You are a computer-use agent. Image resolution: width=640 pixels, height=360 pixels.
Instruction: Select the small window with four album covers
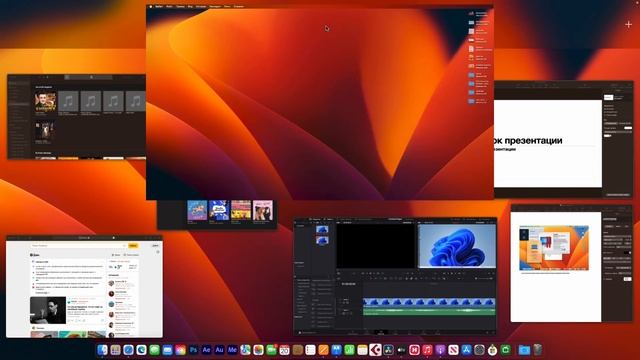pyautogui.click(x=217, y=214)
